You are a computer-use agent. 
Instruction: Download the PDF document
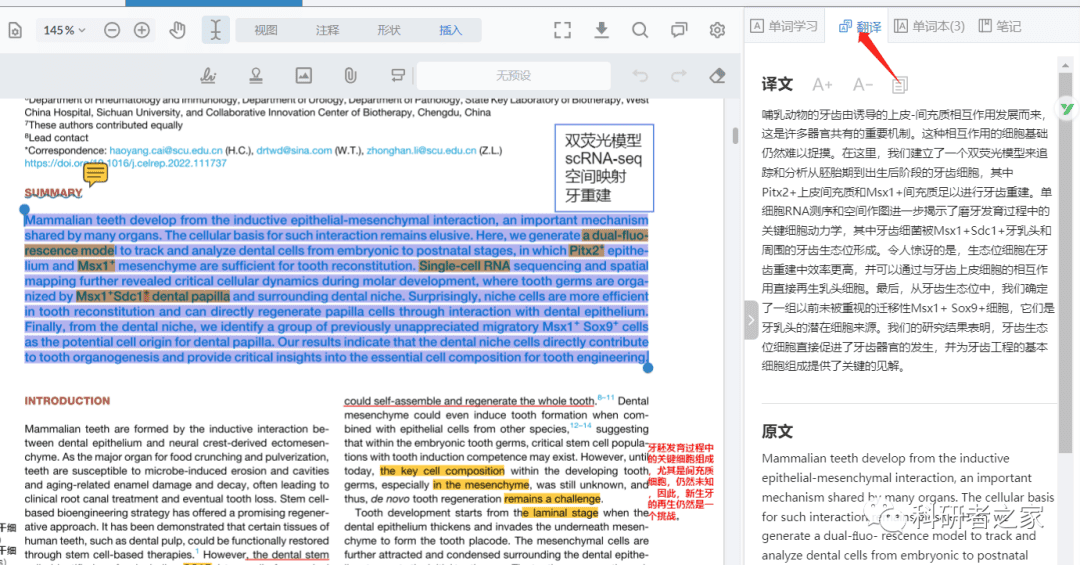(601, 30)
